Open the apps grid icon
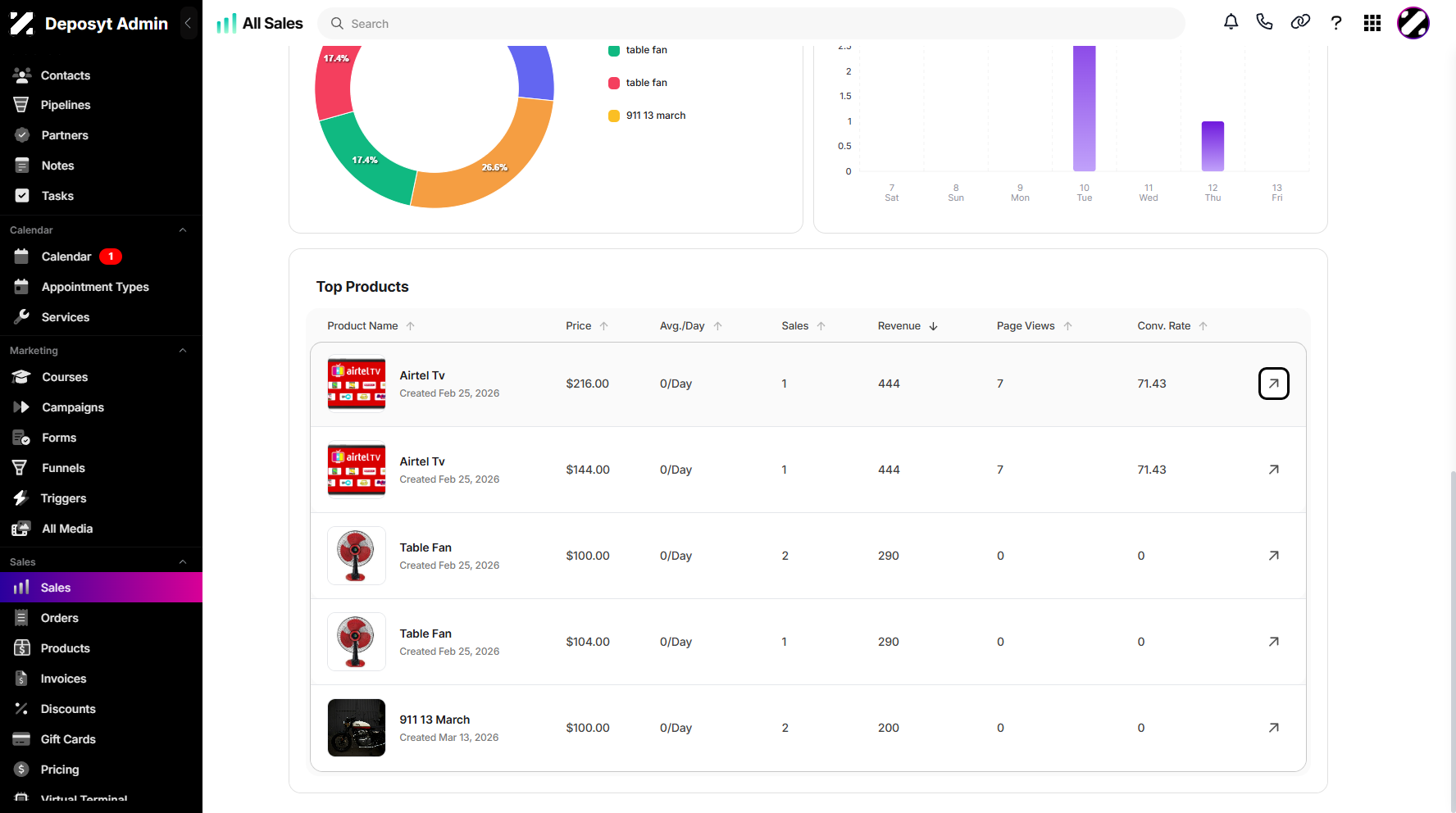 pos(1372,23)
